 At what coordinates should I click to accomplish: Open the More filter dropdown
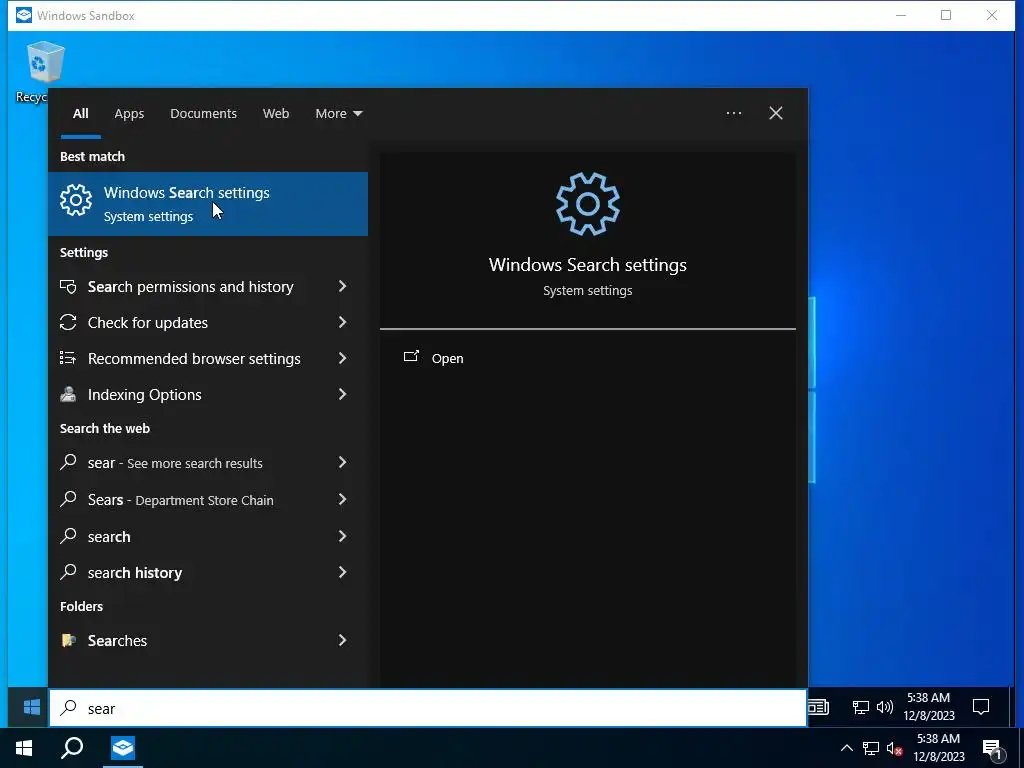pyautogui.click(x=338, y=113)
